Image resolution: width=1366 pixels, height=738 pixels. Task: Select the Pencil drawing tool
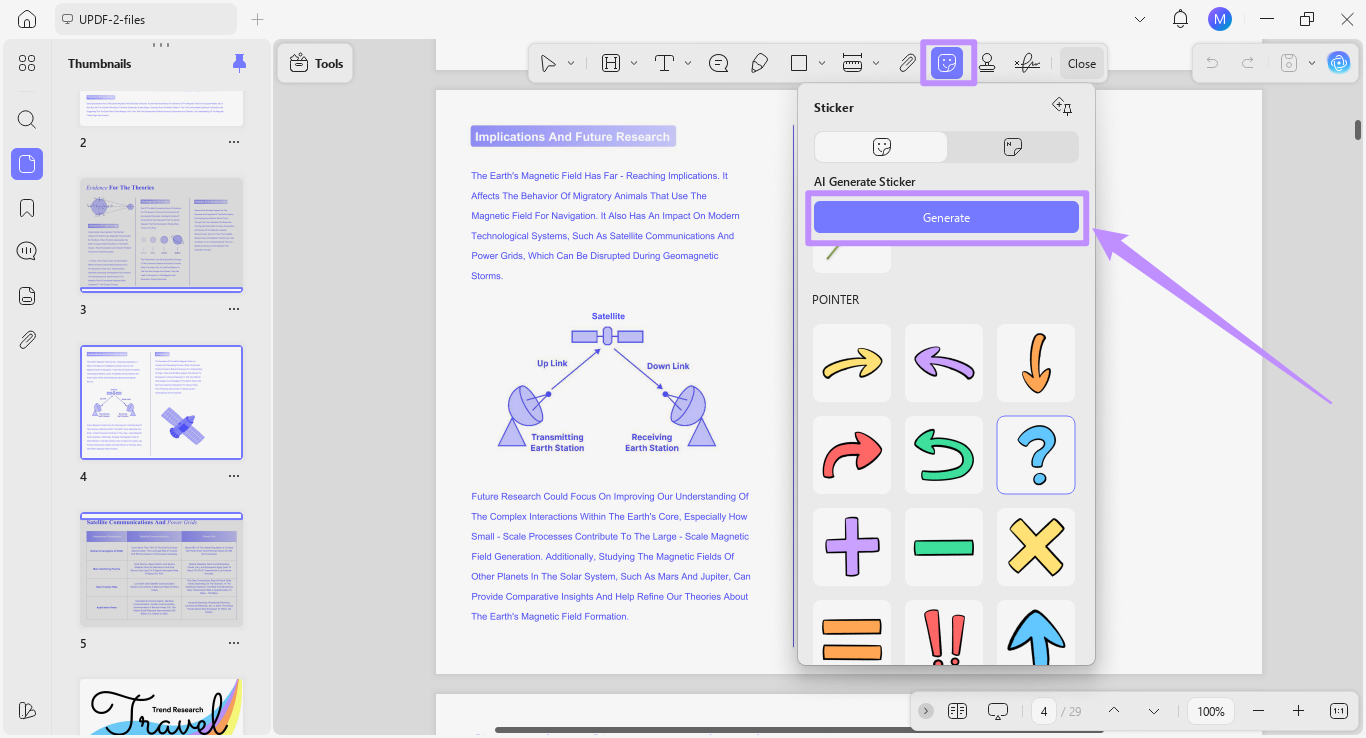coord(759,63)
